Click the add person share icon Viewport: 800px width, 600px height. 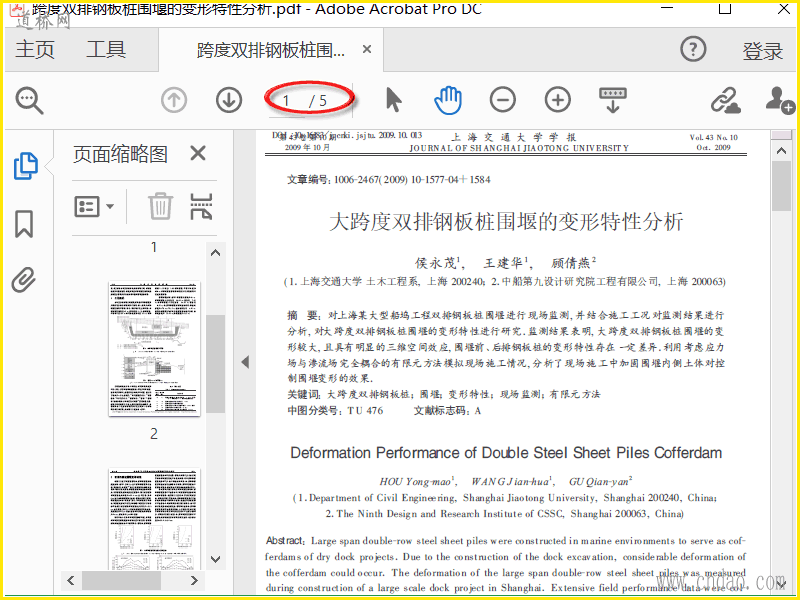[780, 100]
